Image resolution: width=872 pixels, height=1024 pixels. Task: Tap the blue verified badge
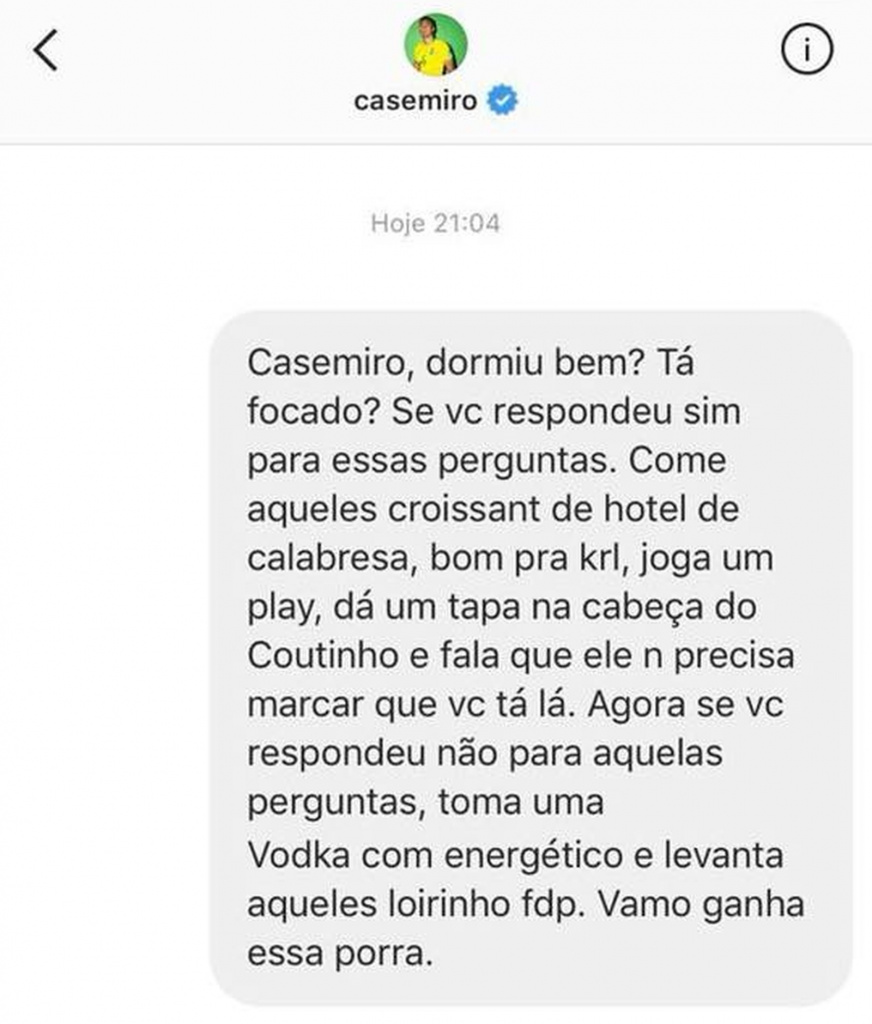(x=503, y=100)
